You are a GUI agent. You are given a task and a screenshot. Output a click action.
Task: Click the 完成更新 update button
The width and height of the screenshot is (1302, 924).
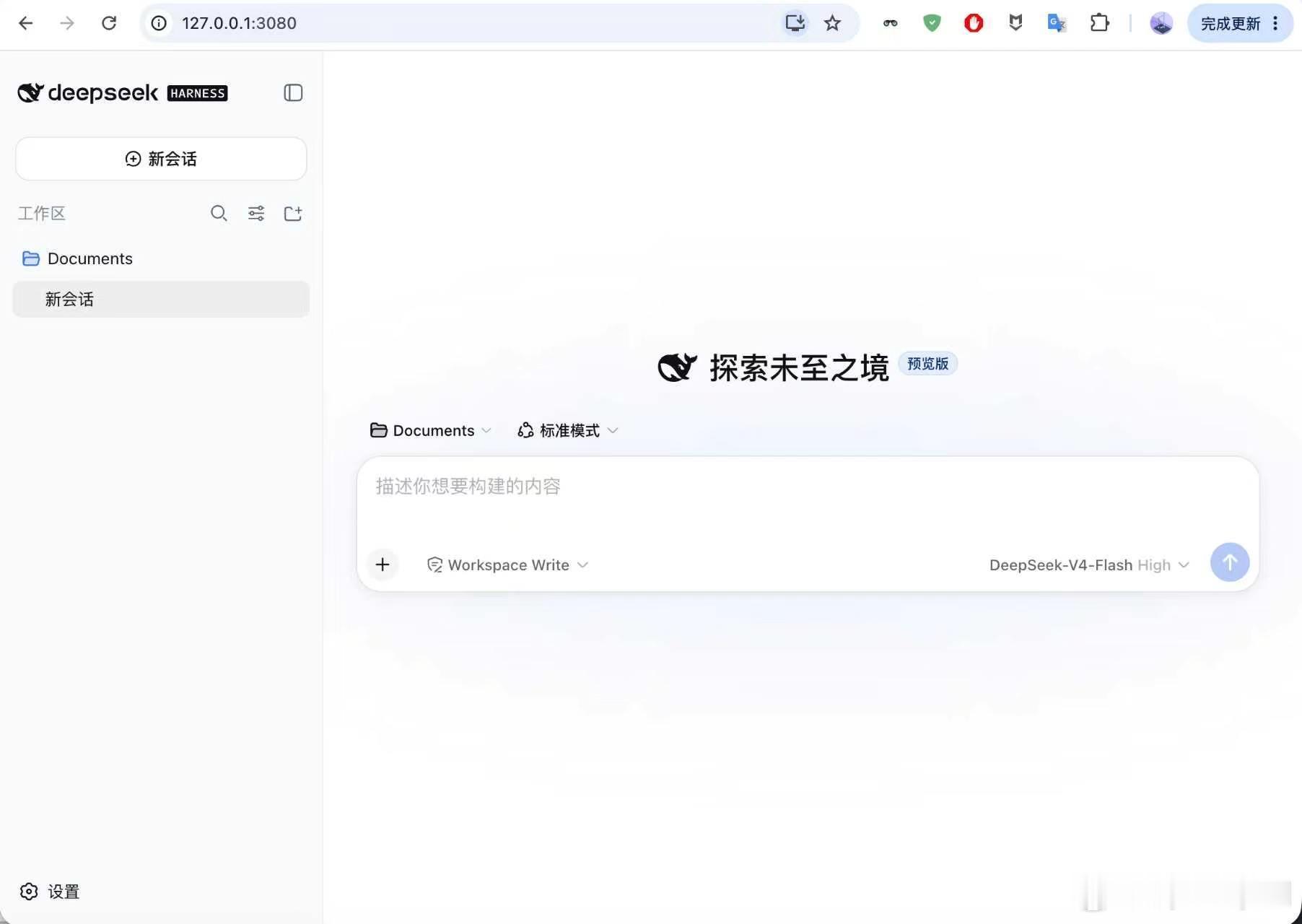[1230, 24]
